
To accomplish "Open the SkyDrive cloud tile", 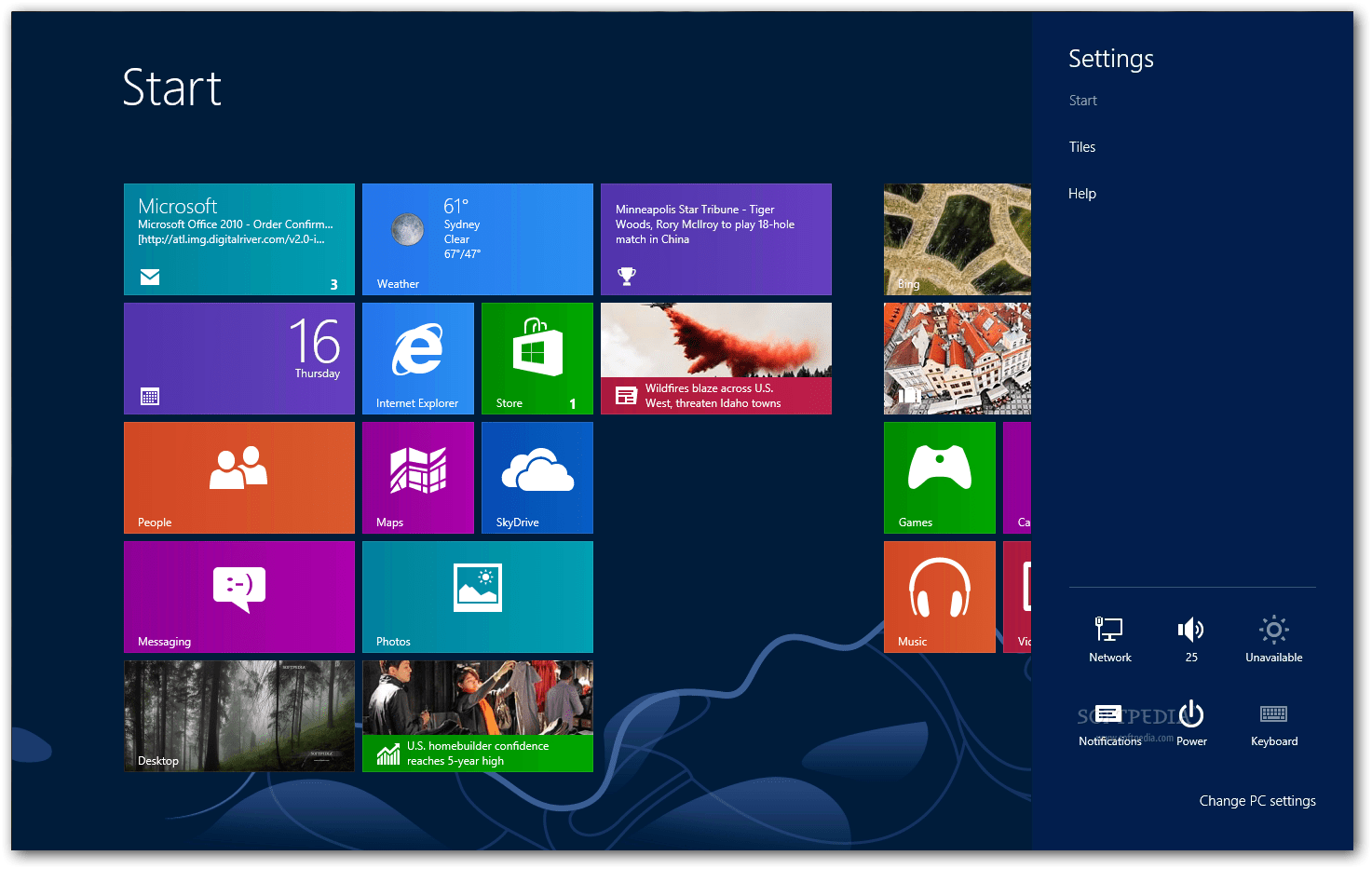I will coord(537,478).
